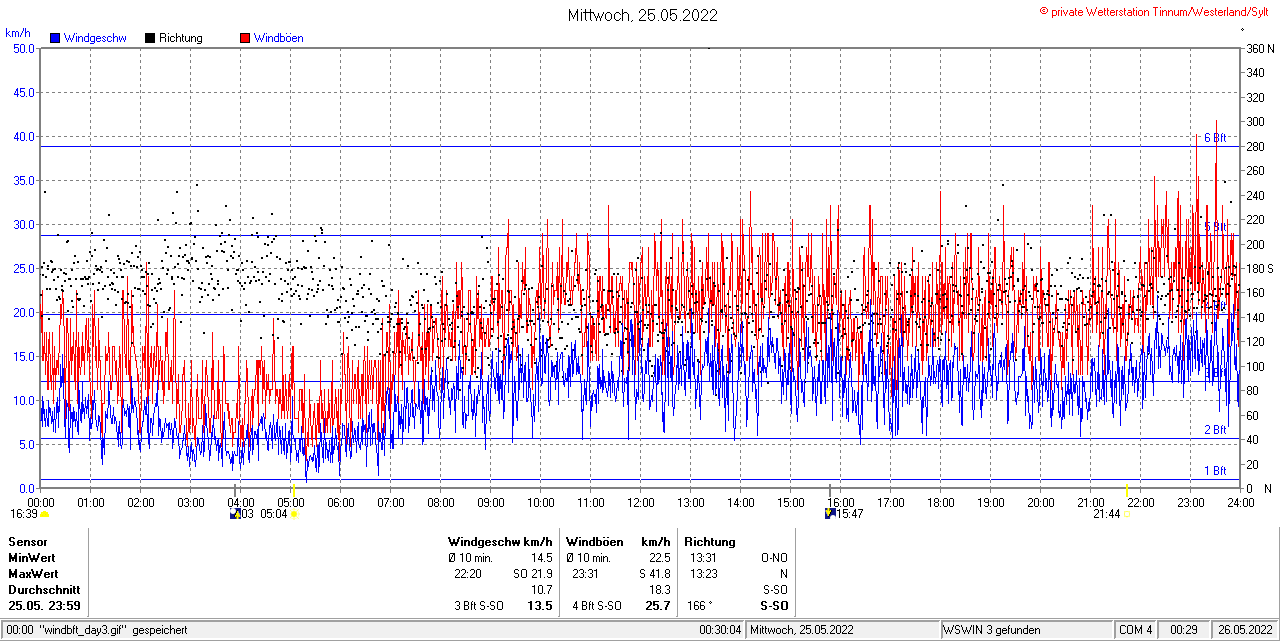This screenshot has width=1280, height=641.
Task: Click the MaxWert row label
Action: click(33, 574)
